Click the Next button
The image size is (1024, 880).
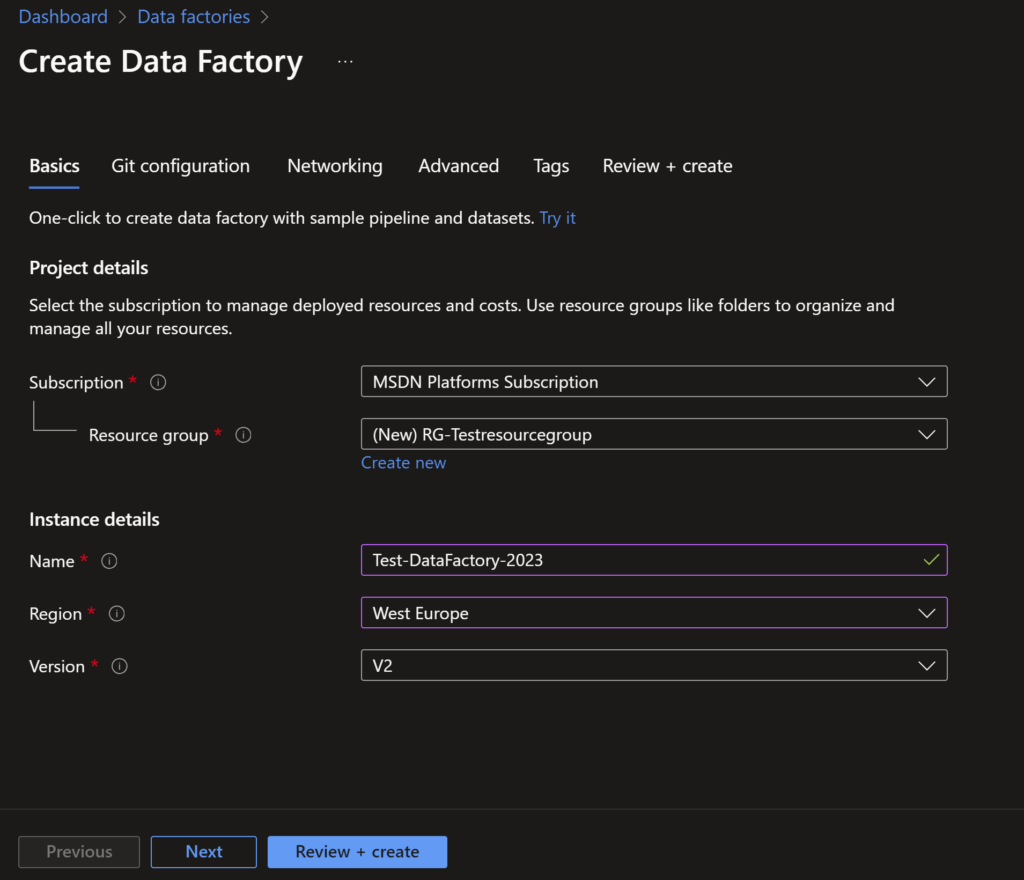click(x=204, y=852)
